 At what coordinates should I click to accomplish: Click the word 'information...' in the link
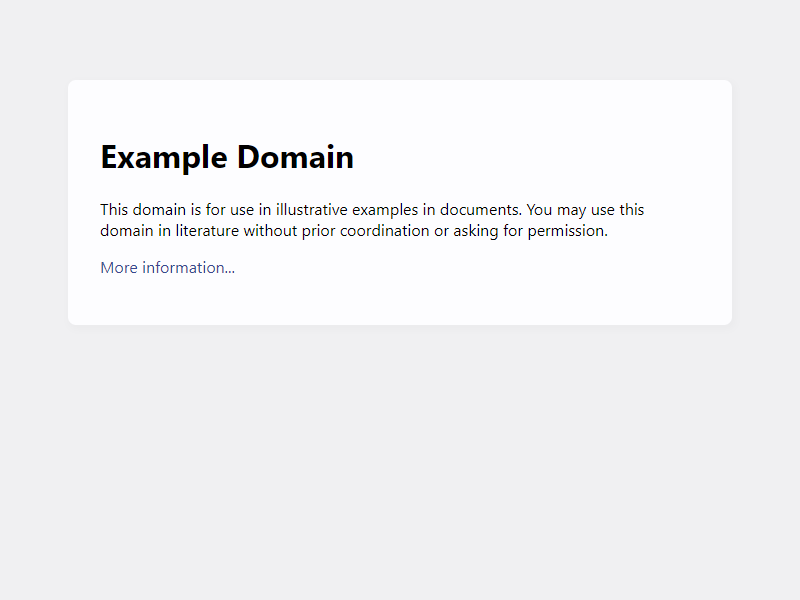coord(189,268)
